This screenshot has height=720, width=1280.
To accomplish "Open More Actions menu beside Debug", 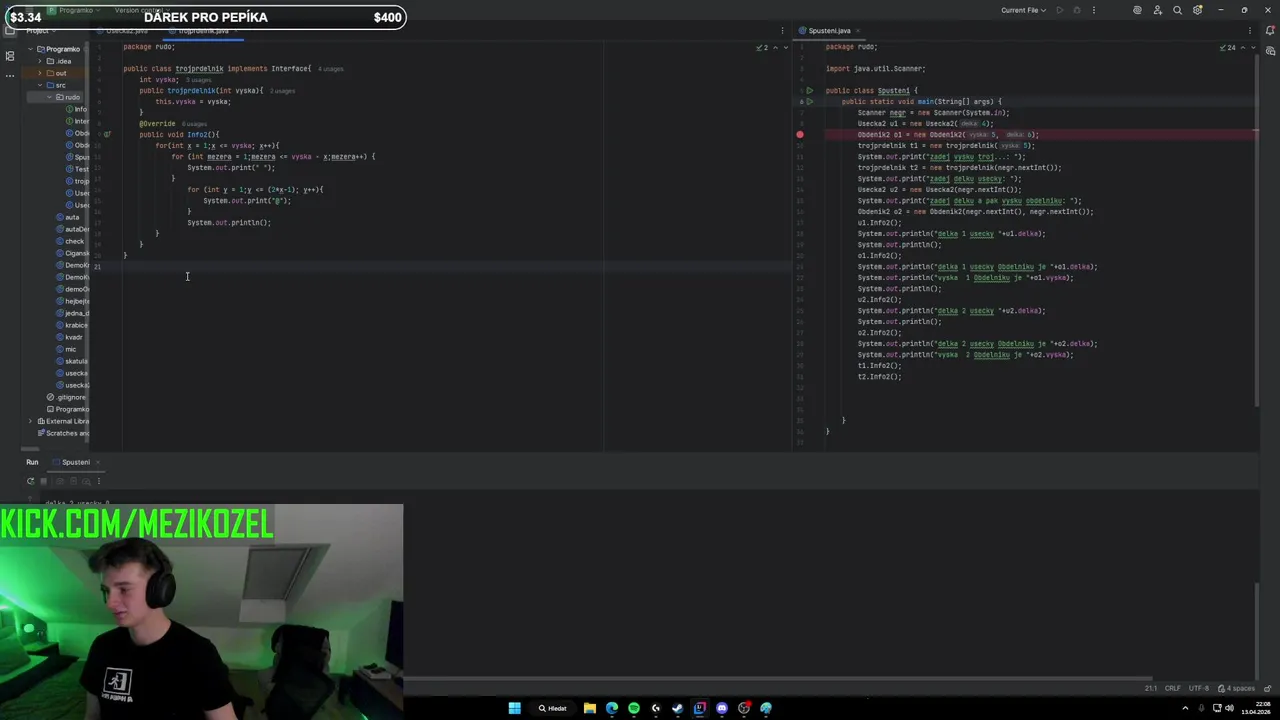I will [1093, 10].
